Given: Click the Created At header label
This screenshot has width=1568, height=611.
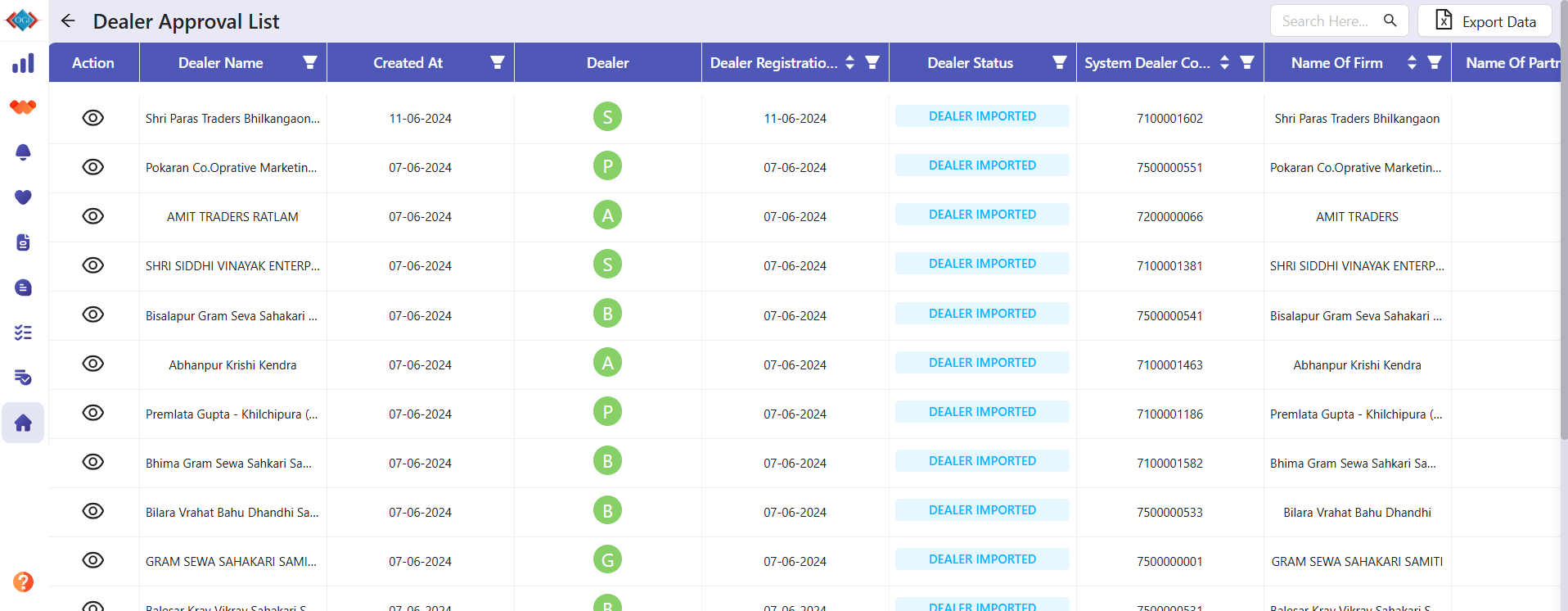Looking at the screenshot, I should (408, 62).
